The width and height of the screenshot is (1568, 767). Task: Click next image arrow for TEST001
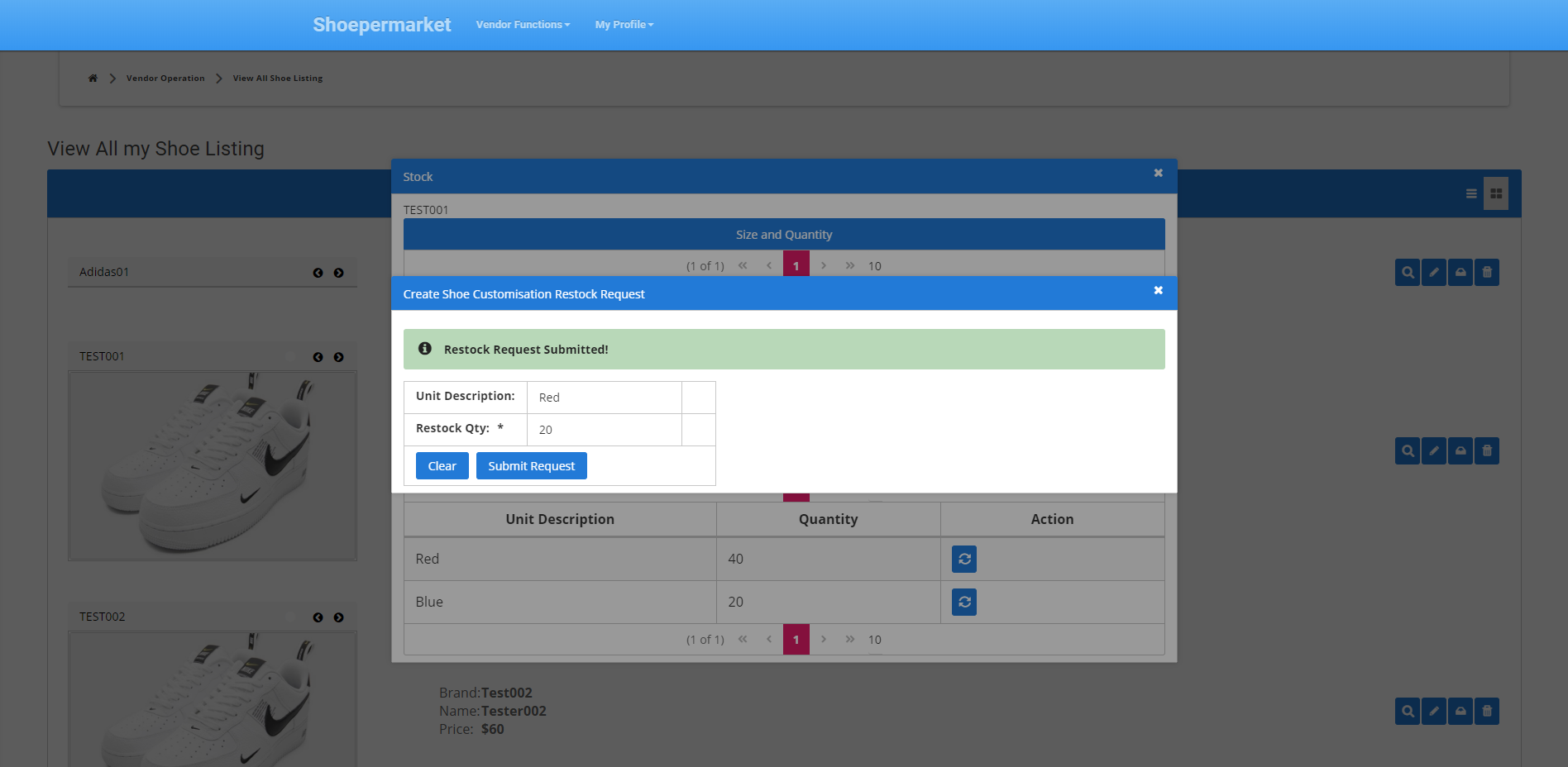338,357
